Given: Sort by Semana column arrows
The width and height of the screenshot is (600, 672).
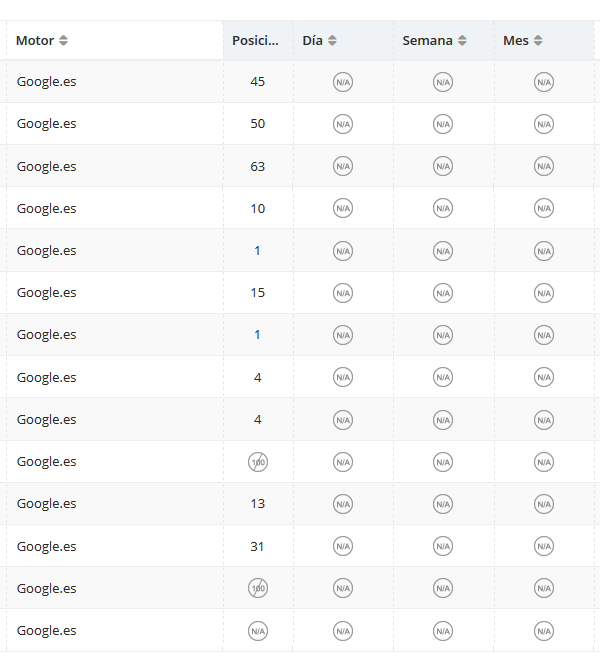Looking at the screenshot, I should 462,41.
